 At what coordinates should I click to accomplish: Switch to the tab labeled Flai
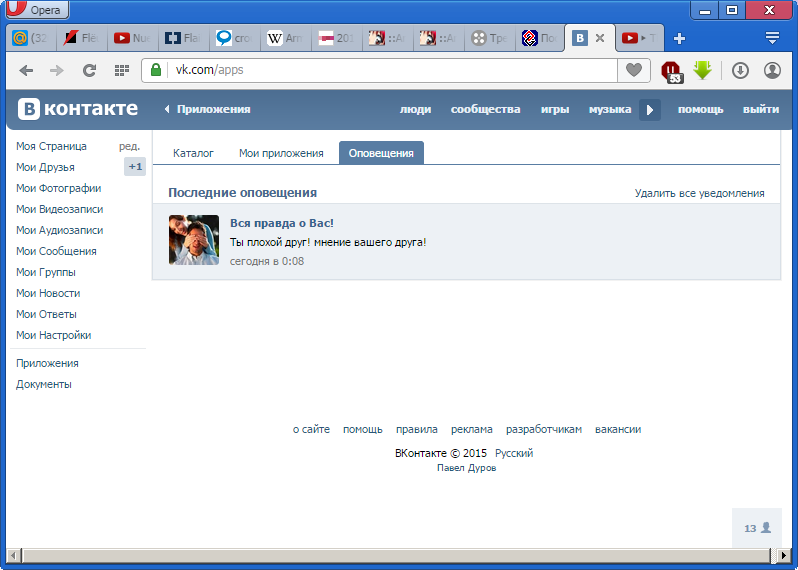[184, 38]
